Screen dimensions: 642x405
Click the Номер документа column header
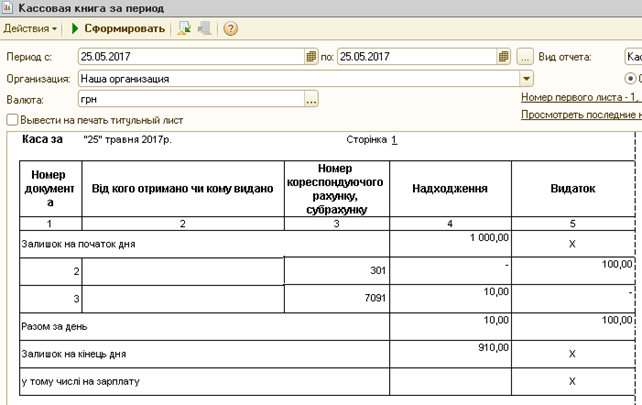pos(50,188)
